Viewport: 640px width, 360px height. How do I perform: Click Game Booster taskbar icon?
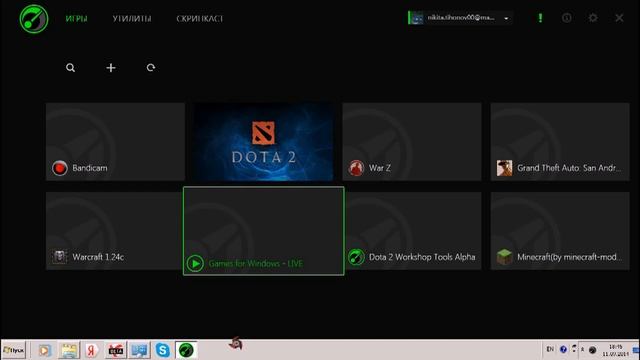click(186, 350)
